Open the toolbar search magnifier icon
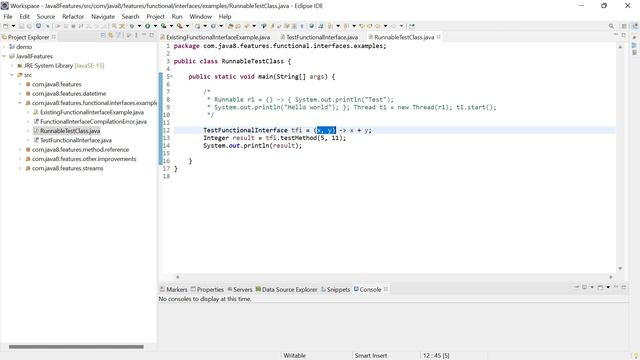 coord(611,26)
